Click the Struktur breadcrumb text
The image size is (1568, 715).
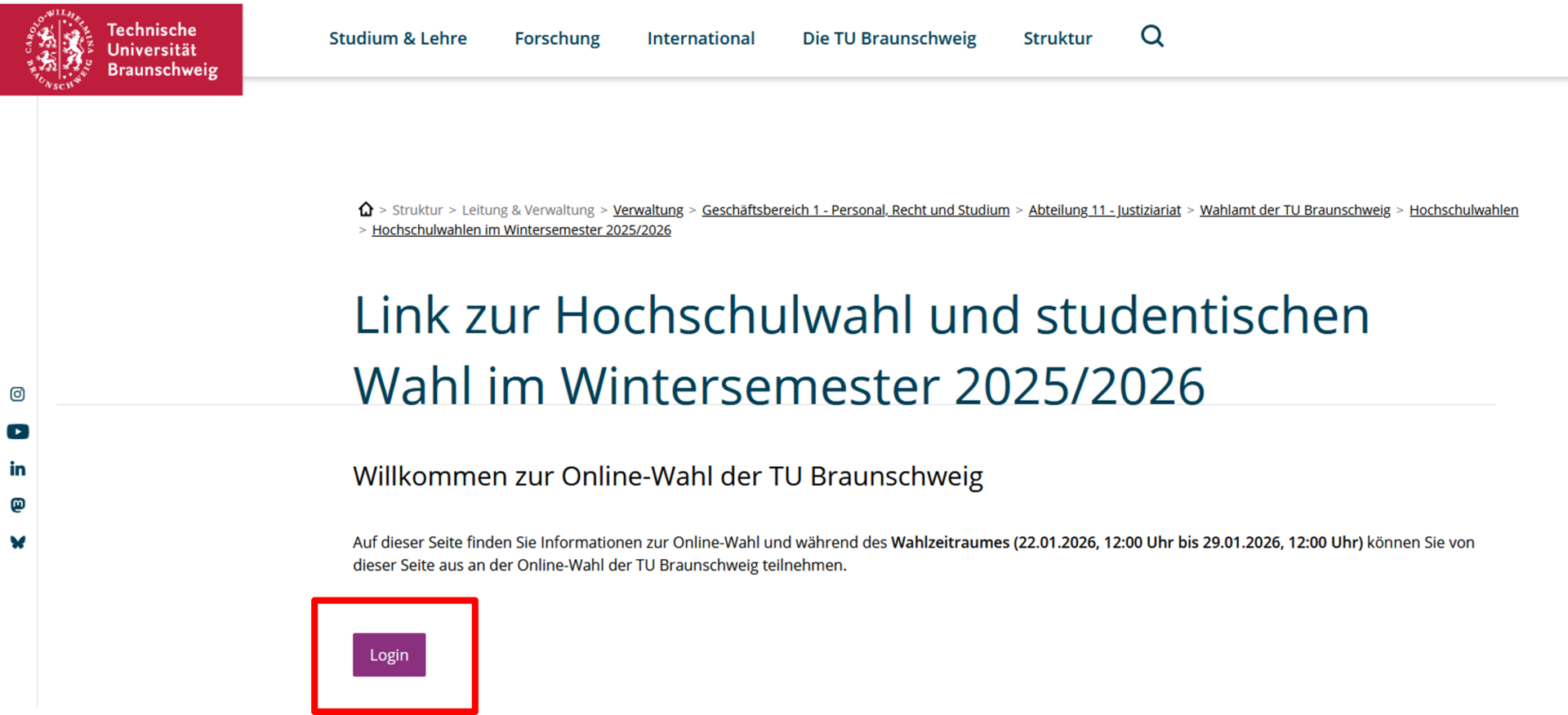417,210
